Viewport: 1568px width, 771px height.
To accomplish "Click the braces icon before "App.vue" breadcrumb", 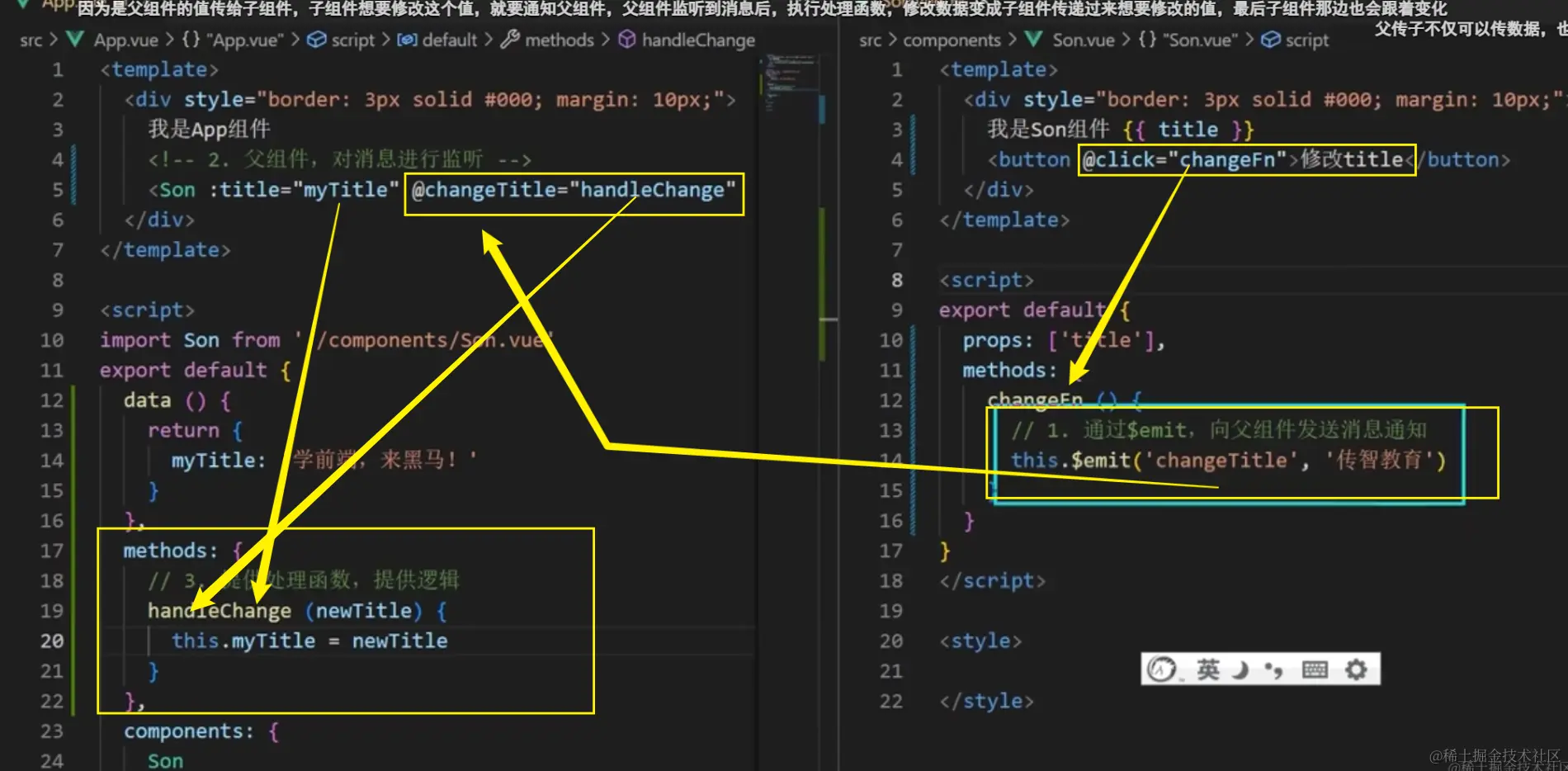I will pos(191,40).
